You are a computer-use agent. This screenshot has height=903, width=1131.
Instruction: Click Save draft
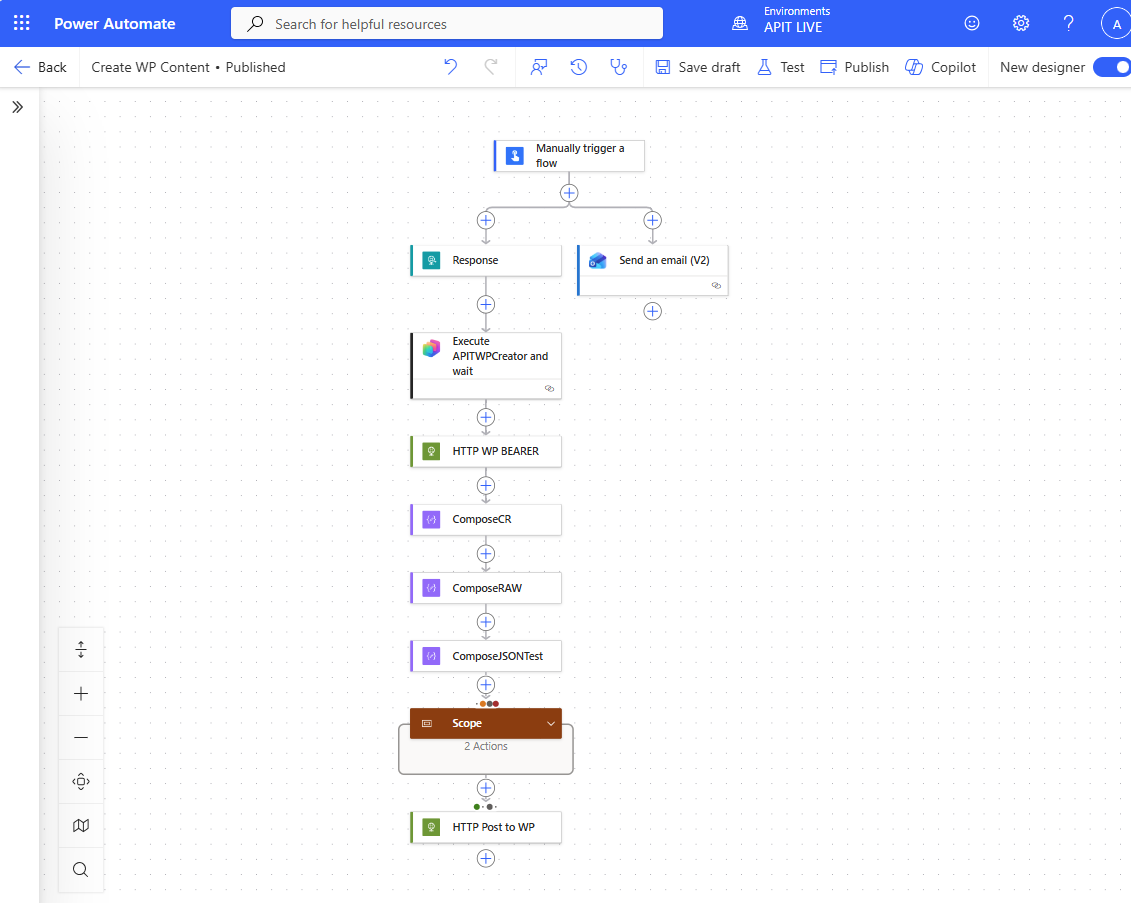(x=697, y=67)
